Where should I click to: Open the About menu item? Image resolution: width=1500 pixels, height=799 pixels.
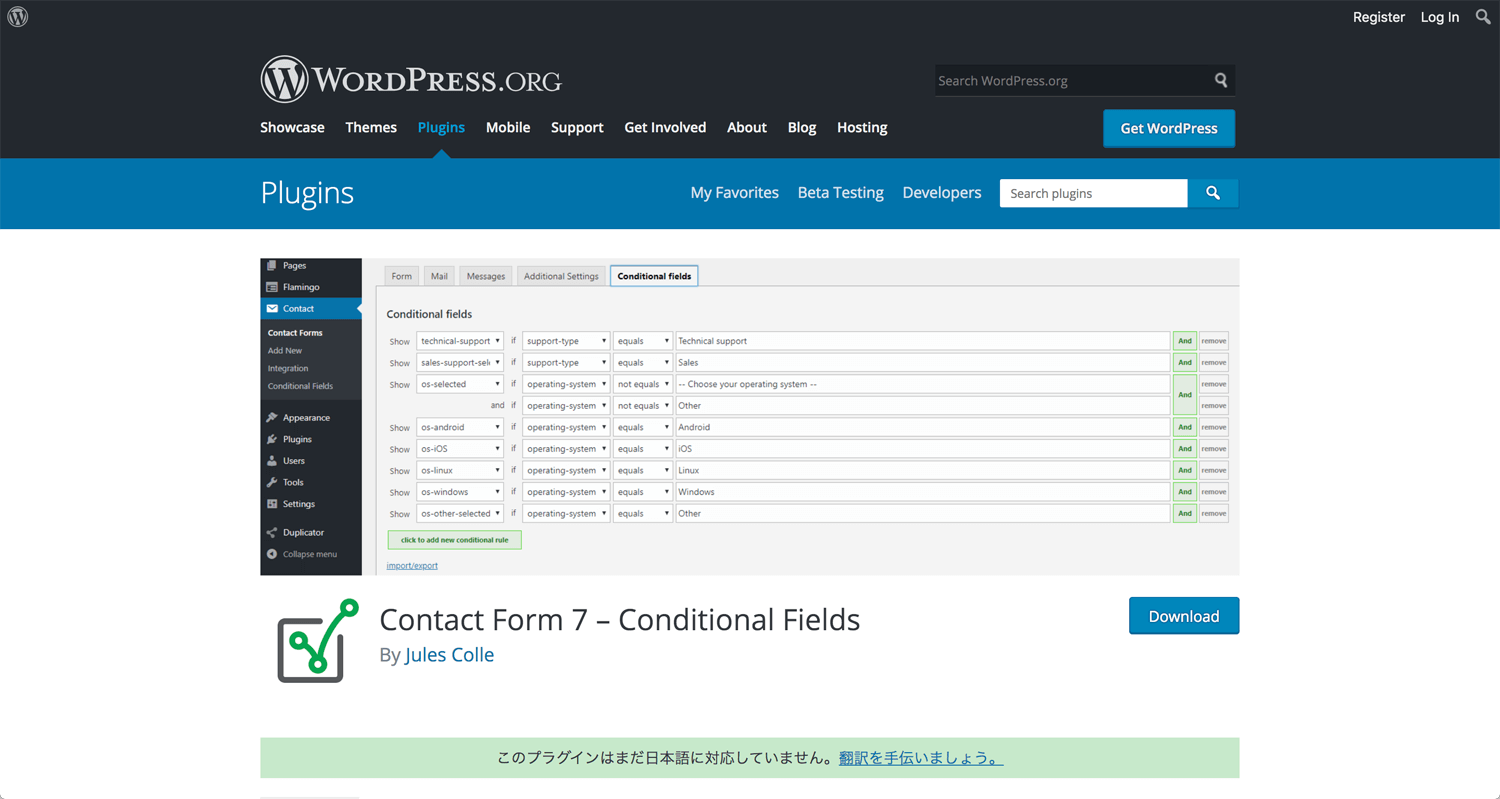[x=747, y=127]
